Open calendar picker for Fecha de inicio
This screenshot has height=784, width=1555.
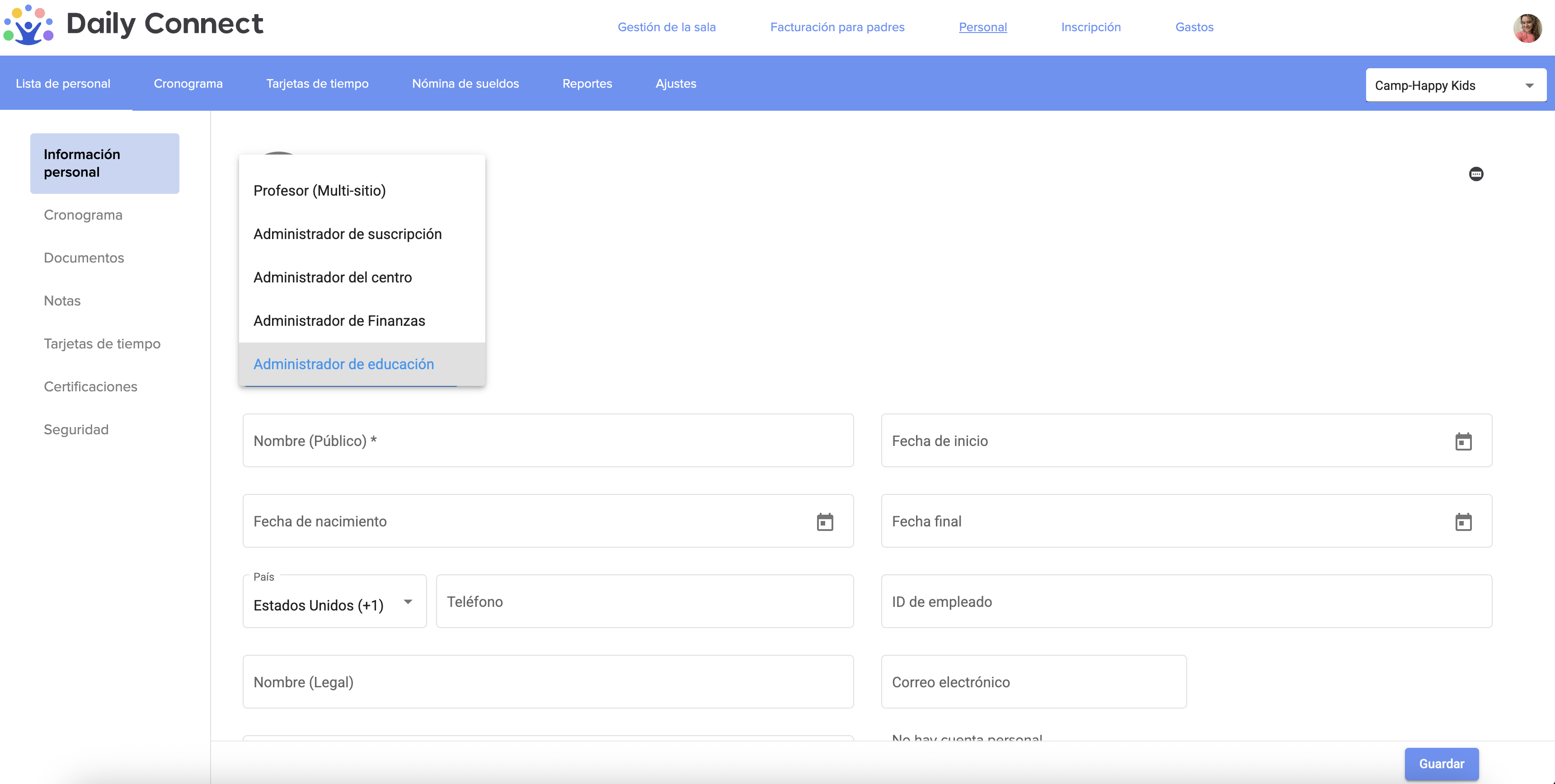pyautogui.click(x=1463, y=441)
